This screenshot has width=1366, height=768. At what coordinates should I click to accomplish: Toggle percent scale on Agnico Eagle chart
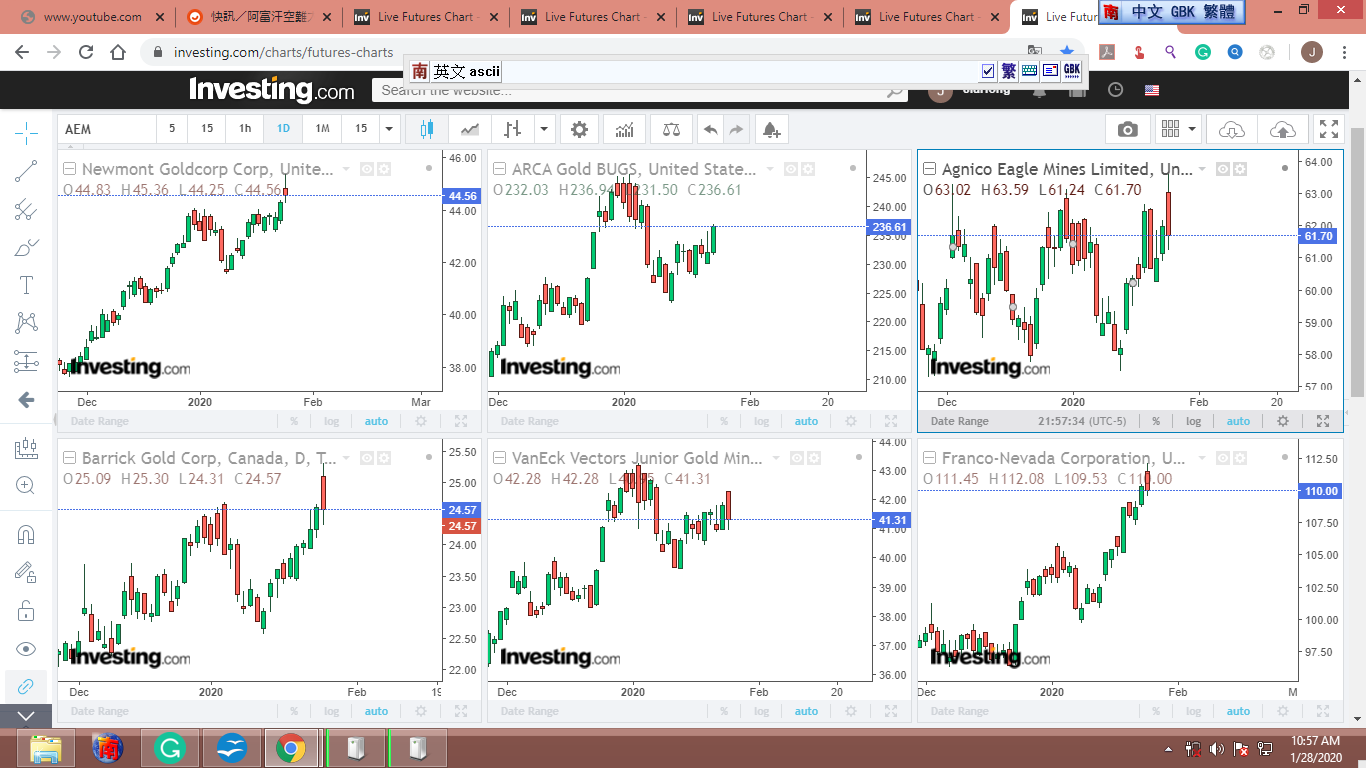point(1155,421)
